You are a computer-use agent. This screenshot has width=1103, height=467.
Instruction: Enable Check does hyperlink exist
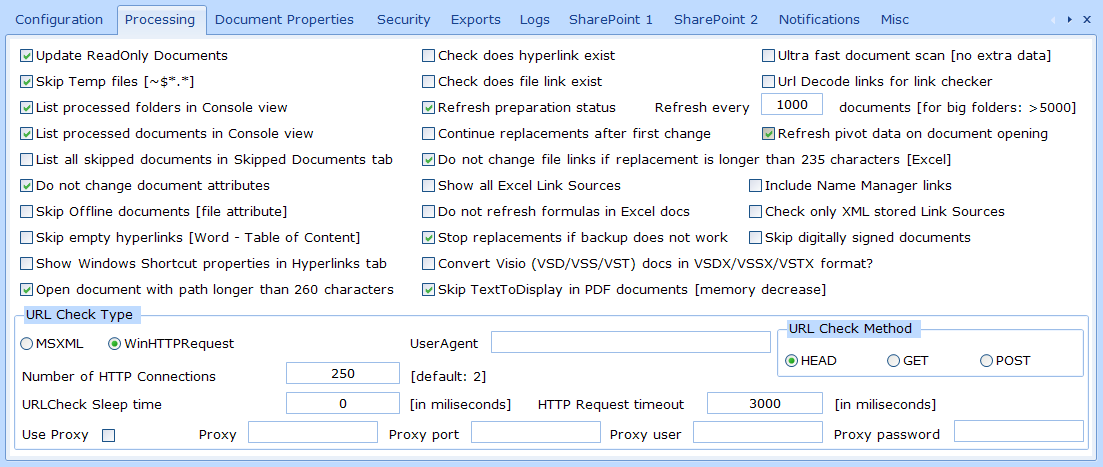(429, 56)
